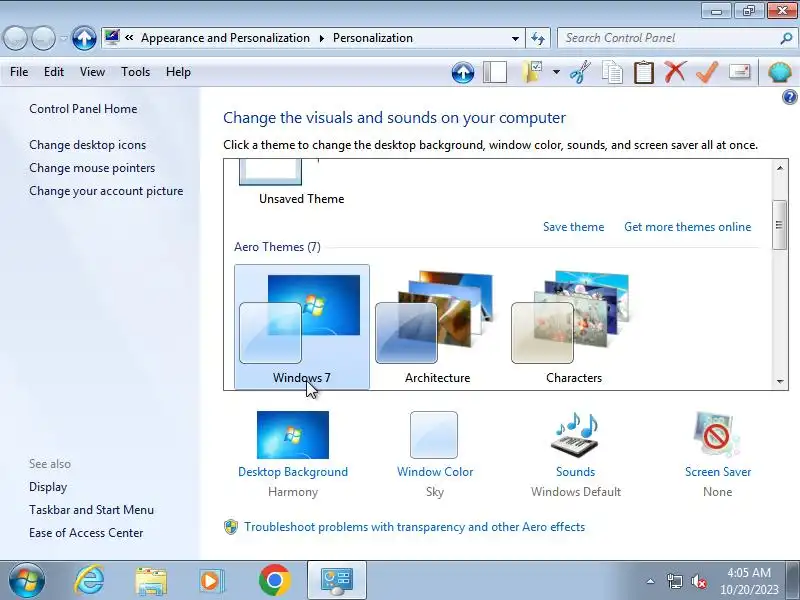Open the Help menu

(x=178, y=72)
